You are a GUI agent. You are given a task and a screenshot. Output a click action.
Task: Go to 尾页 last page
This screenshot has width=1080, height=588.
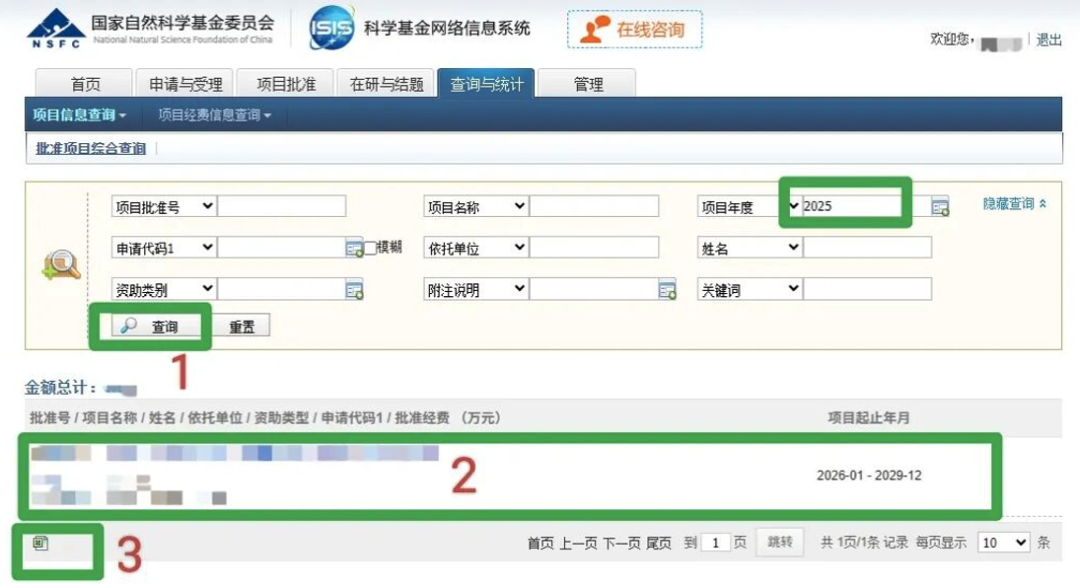pos(658,543)
